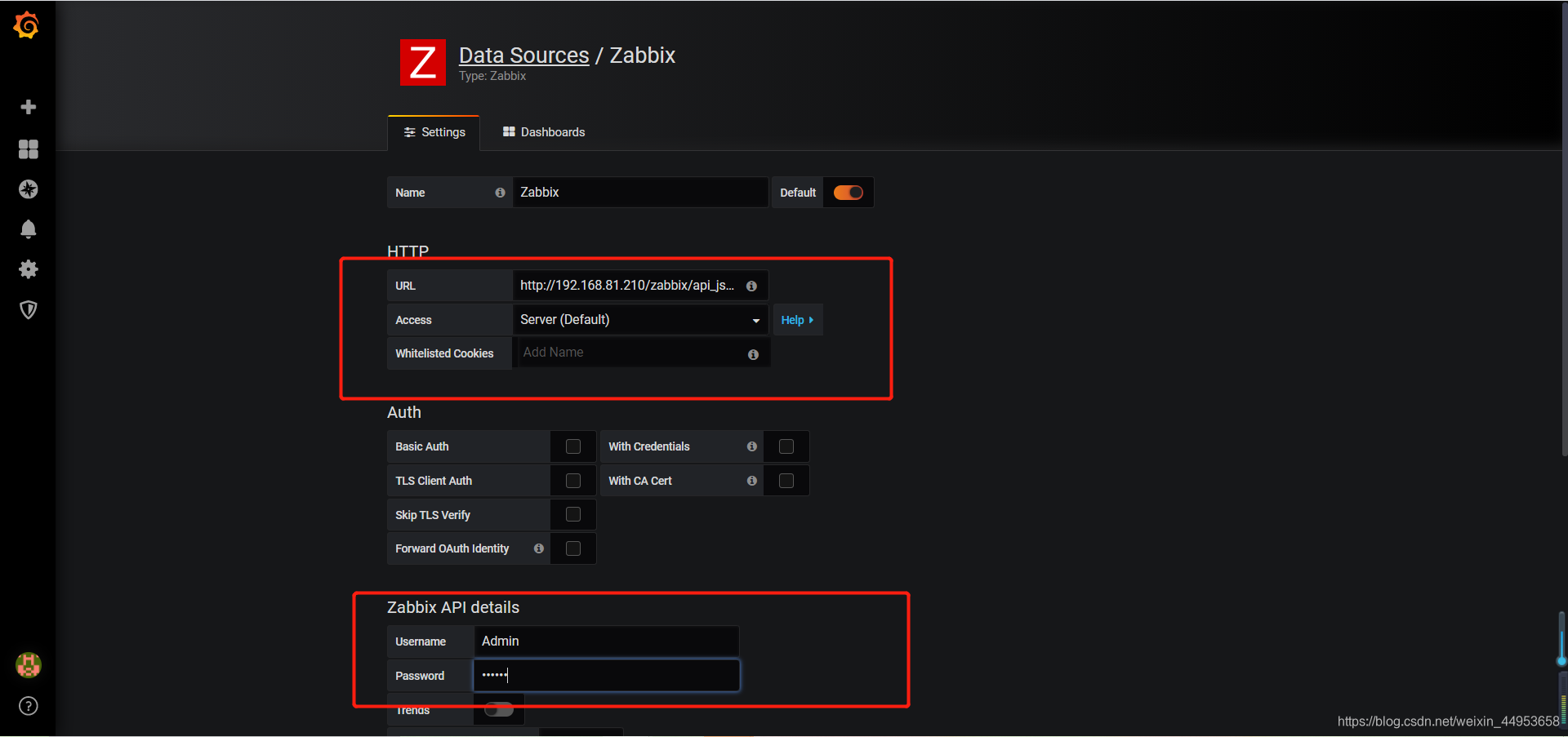Open the Dashboards grid icon in the sidebar
Screen dimensions: 1568x737
pyautogui.click(x=29, y=149)
